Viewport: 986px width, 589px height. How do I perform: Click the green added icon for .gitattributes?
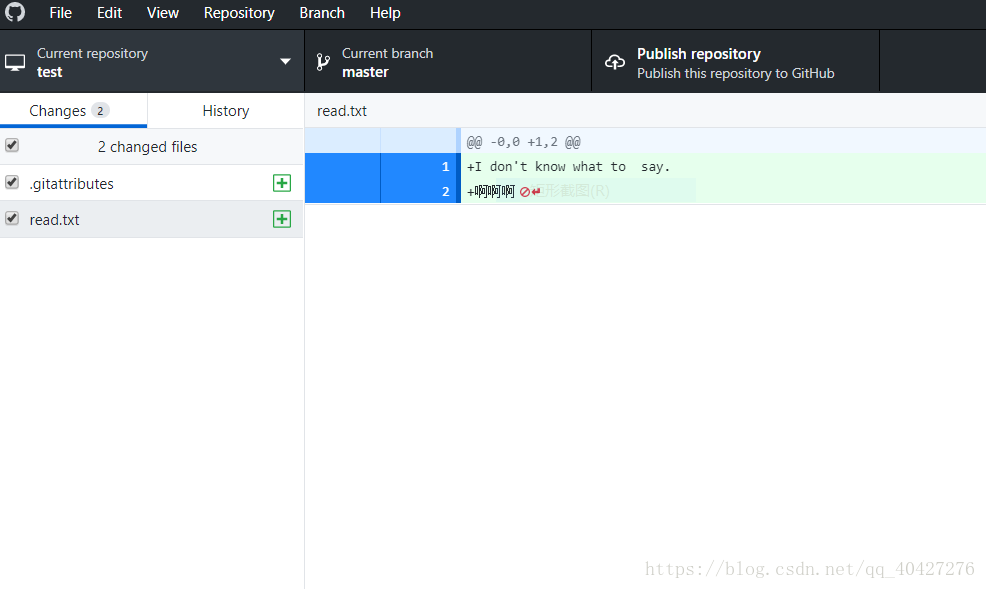coord(282,183)
